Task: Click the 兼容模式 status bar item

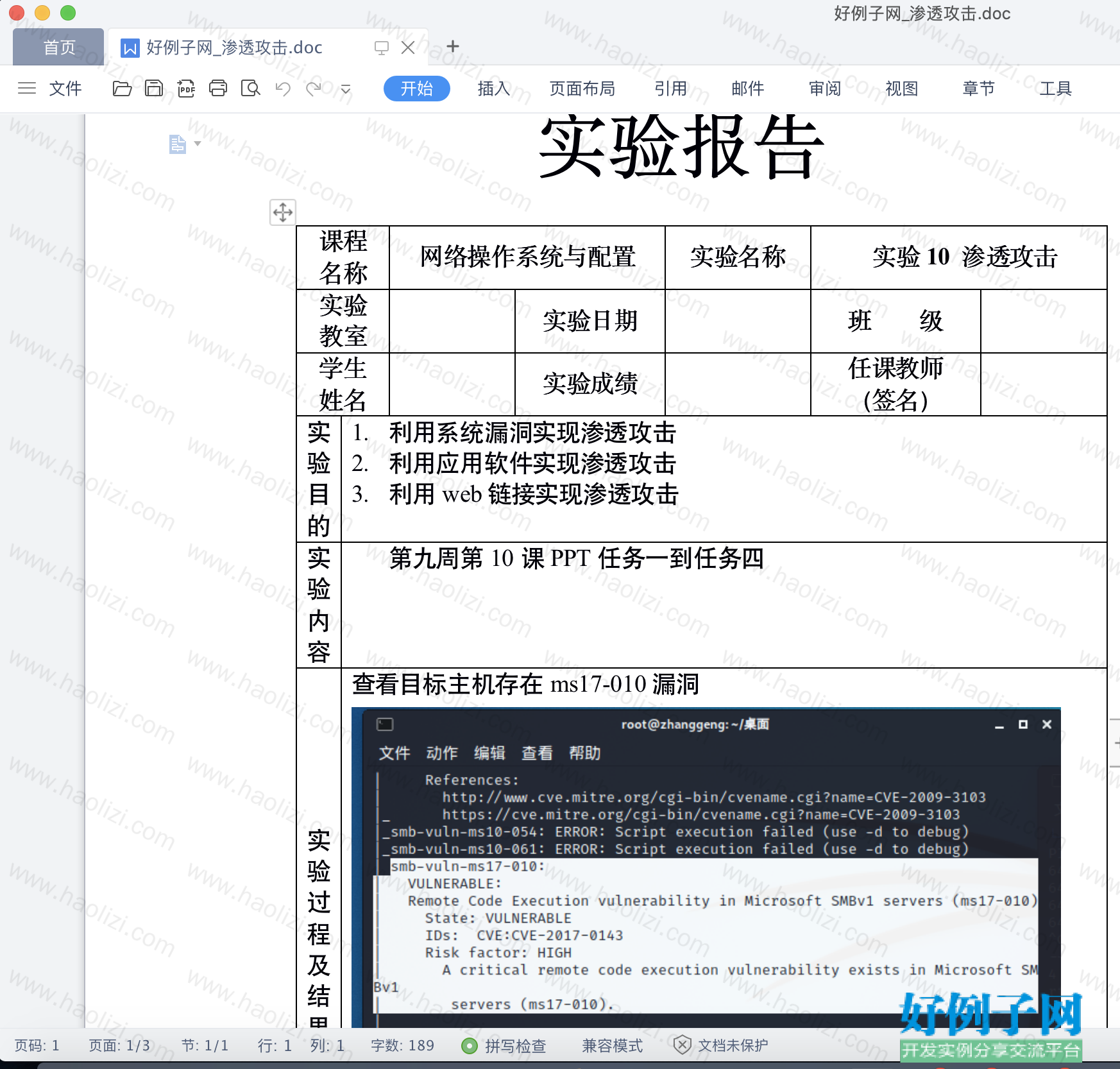Action: [613, 1046]
